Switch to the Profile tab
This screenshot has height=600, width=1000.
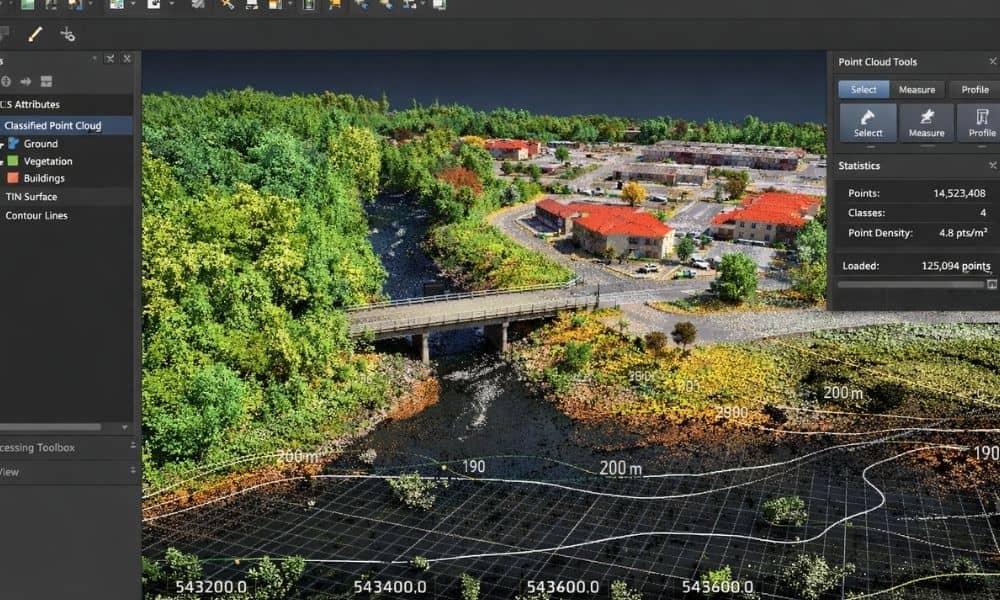[x=974, y=89]
